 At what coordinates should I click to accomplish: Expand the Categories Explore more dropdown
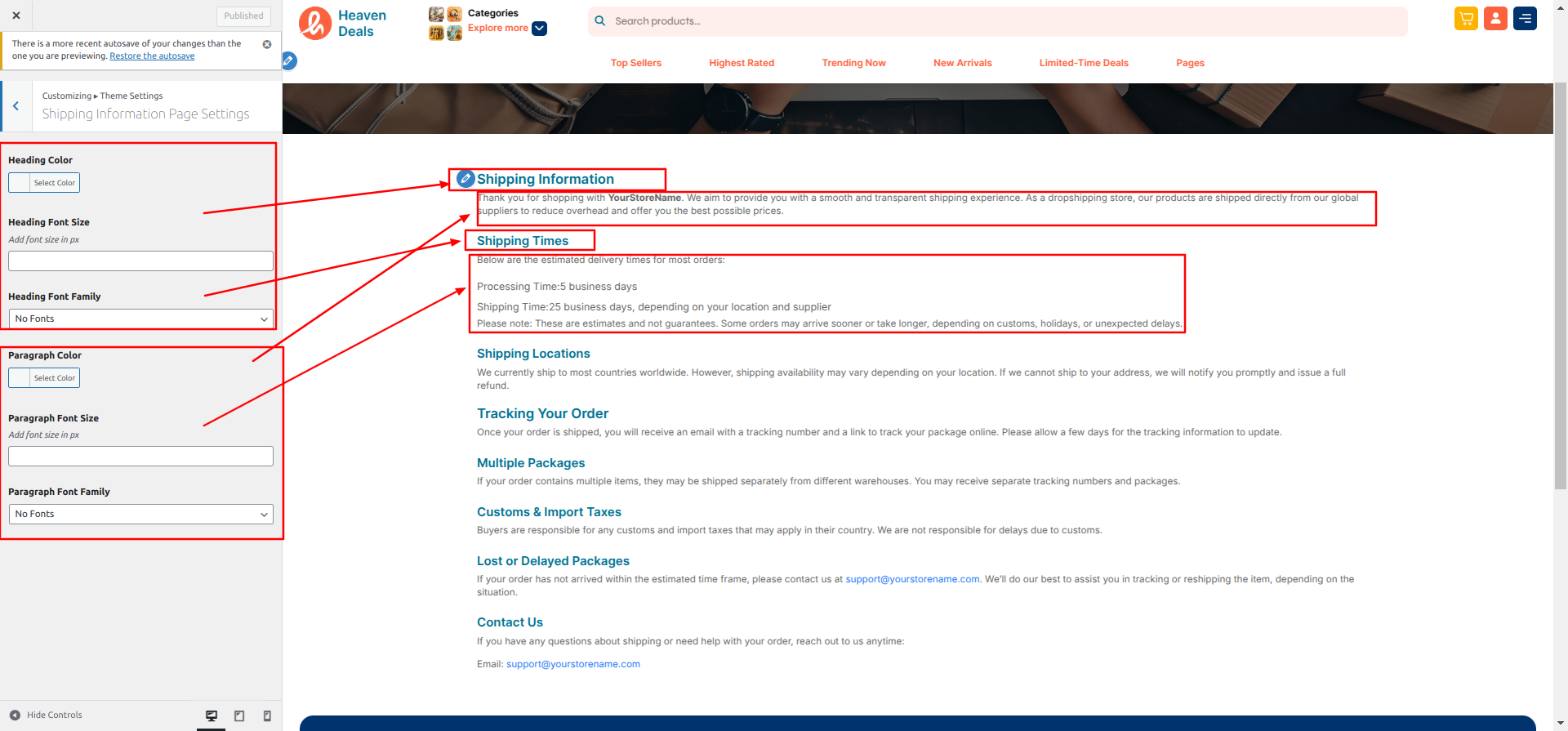539,29
